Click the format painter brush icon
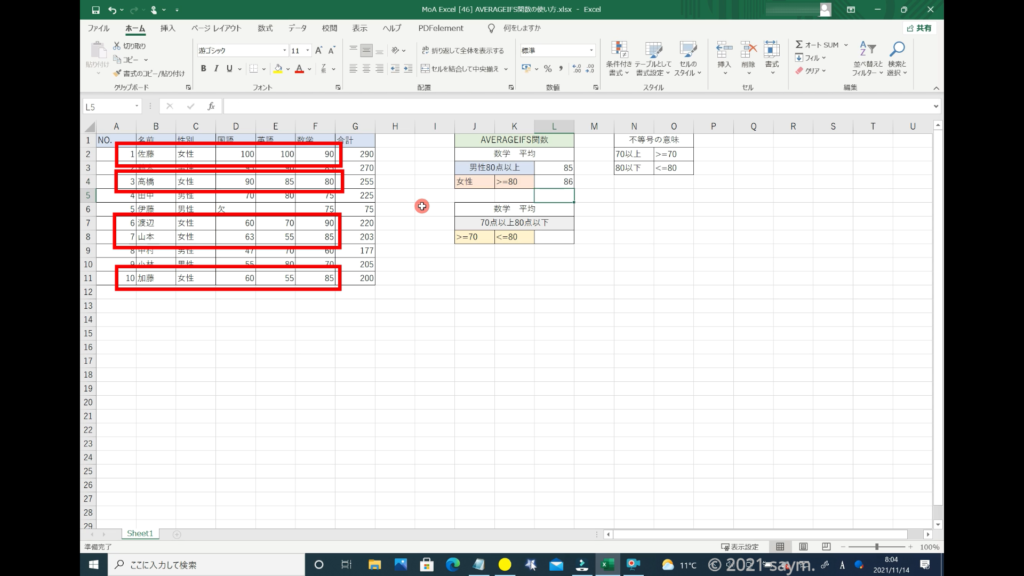The image size is (1024, 576). [118, 73]
